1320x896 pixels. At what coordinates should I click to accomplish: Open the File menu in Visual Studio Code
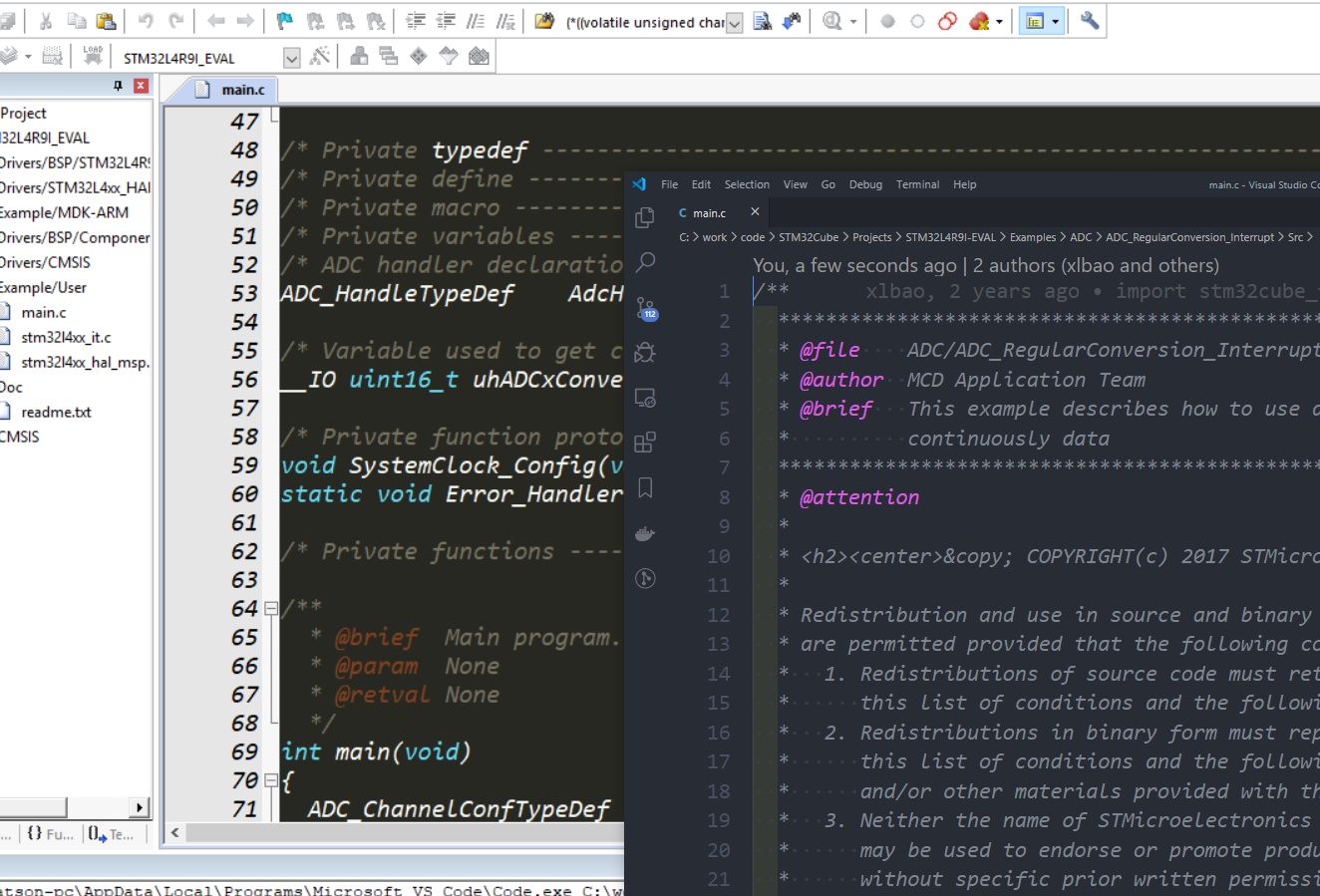click(x=669, y=184)
